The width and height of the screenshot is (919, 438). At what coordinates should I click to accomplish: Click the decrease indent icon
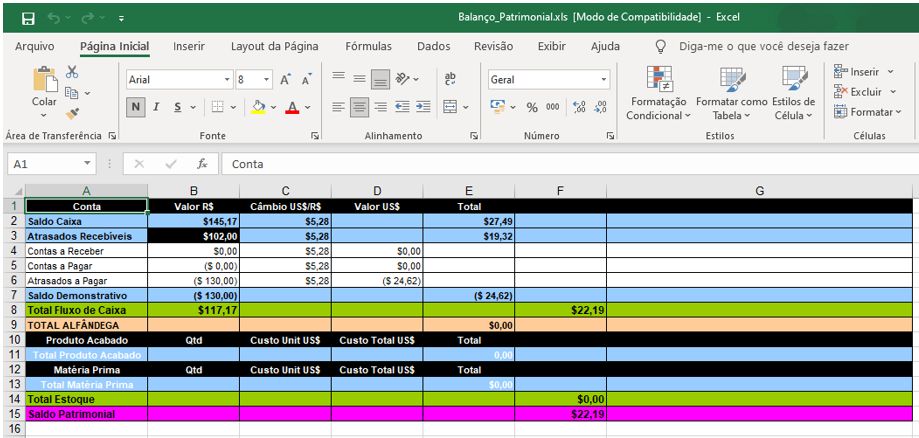click(x=402, y=107)
